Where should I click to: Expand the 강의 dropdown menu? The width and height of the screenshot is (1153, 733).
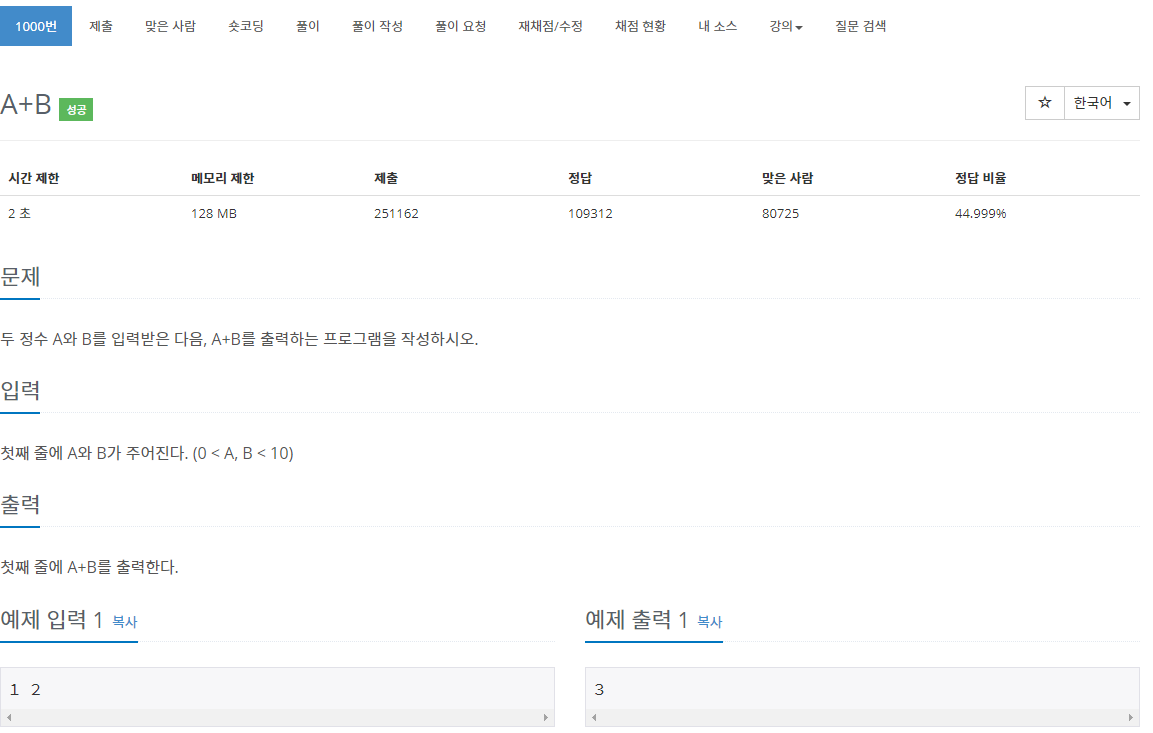tap(785, 26)
